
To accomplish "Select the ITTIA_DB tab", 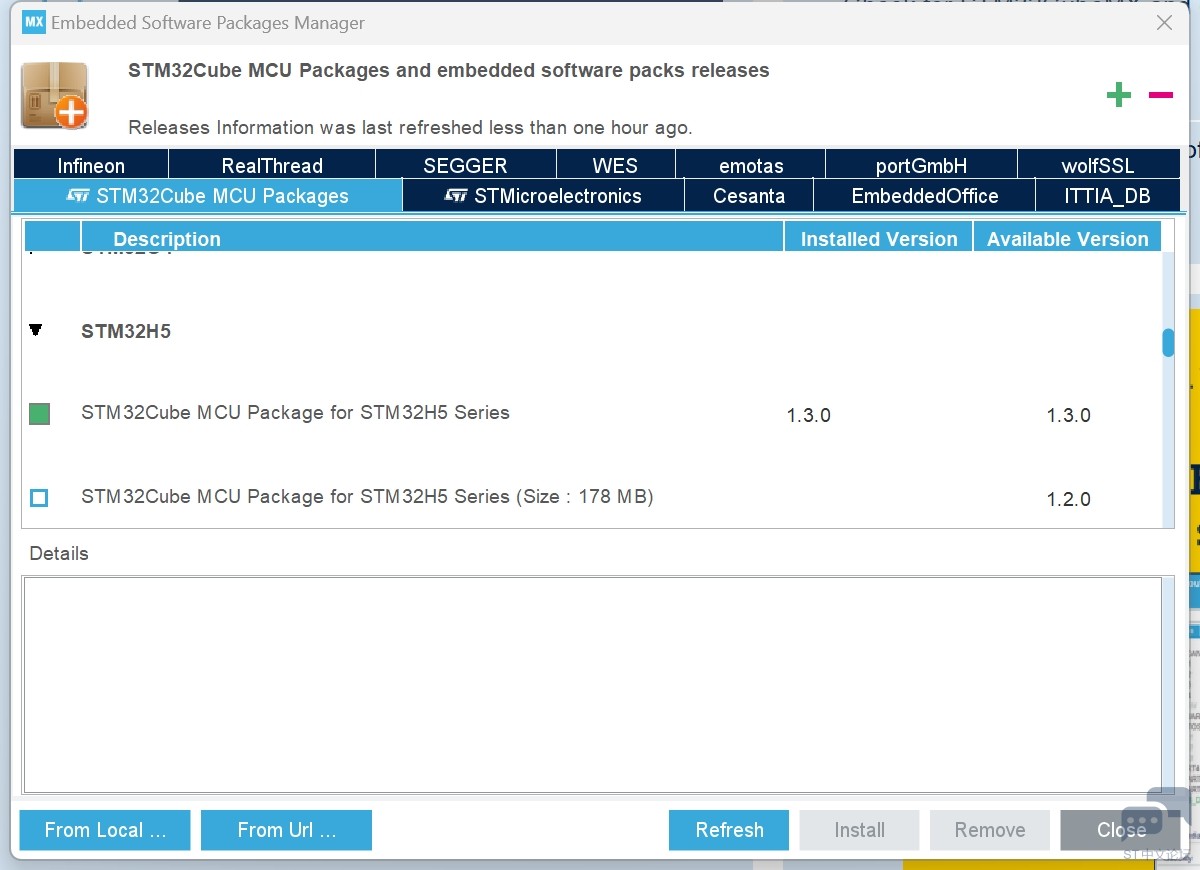I will 1107,196.
